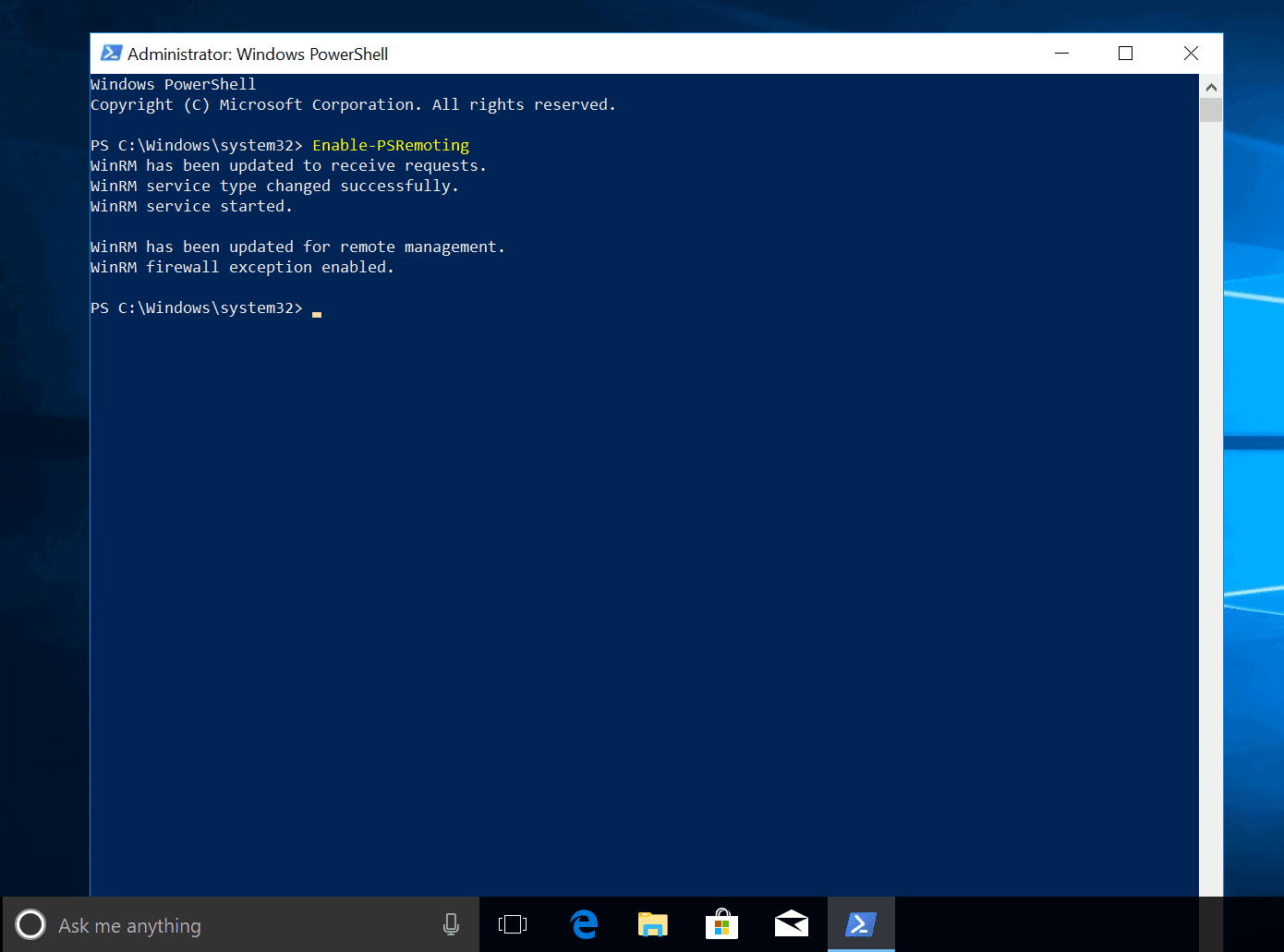The image size is (1284, 952).
Task: Click the PowerShell taskbar button
Action: (x=861, y=924)
